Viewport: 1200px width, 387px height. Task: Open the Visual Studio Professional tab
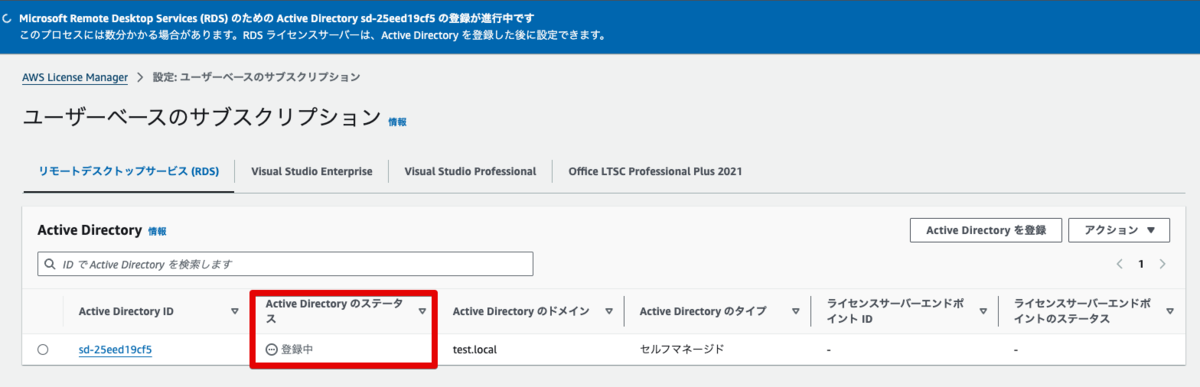pos(470,171)
